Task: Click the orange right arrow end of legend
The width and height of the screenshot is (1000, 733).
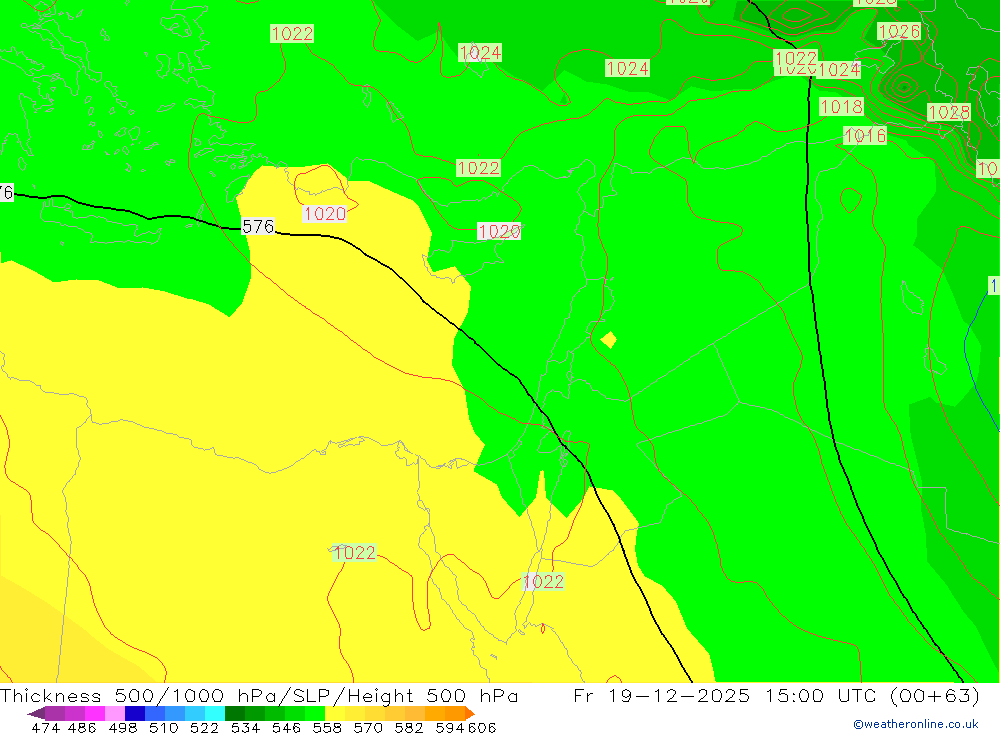Action: tap(470, 713)
